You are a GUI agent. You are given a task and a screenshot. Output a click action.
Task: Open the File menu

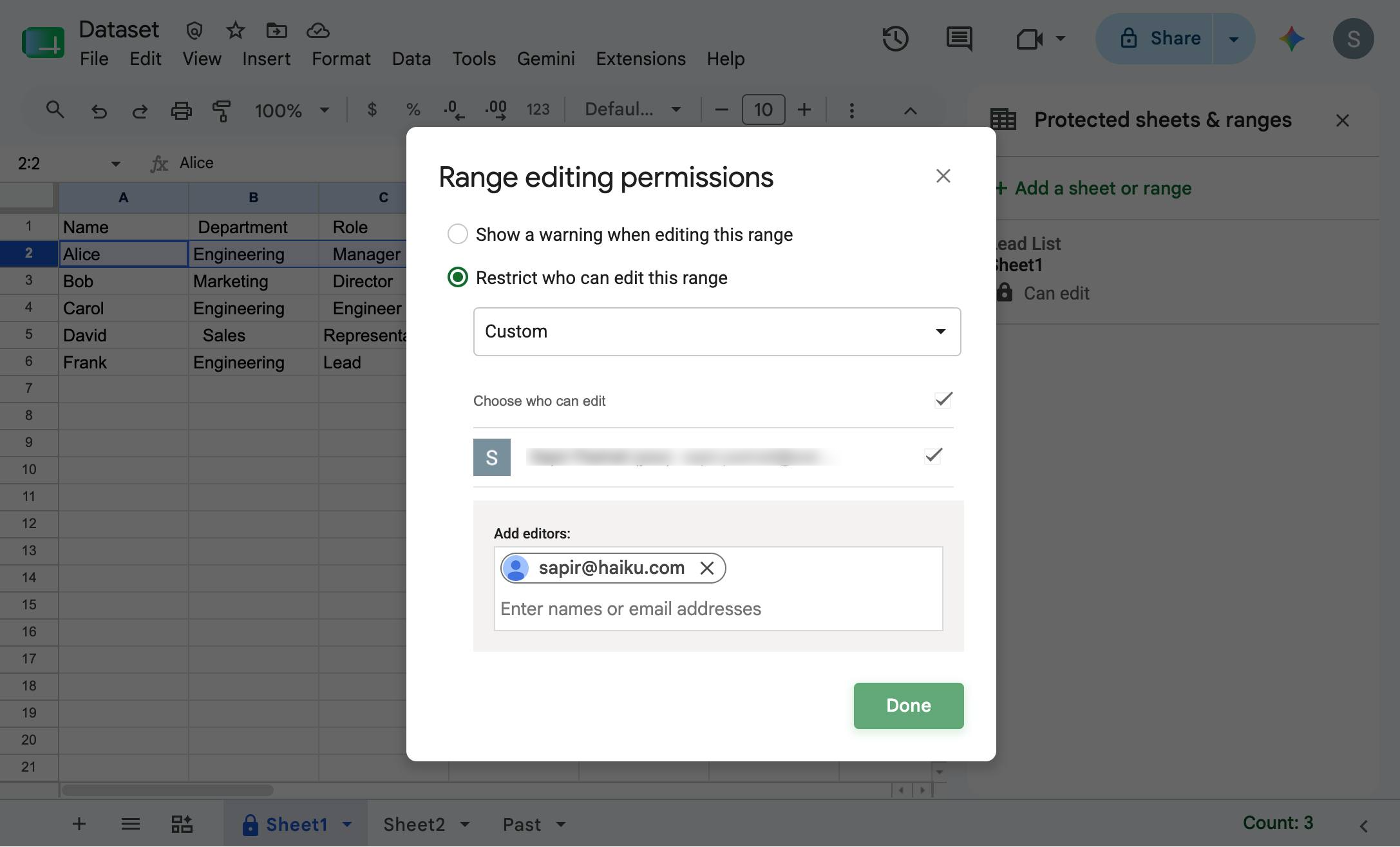click(x=94, y=59)
